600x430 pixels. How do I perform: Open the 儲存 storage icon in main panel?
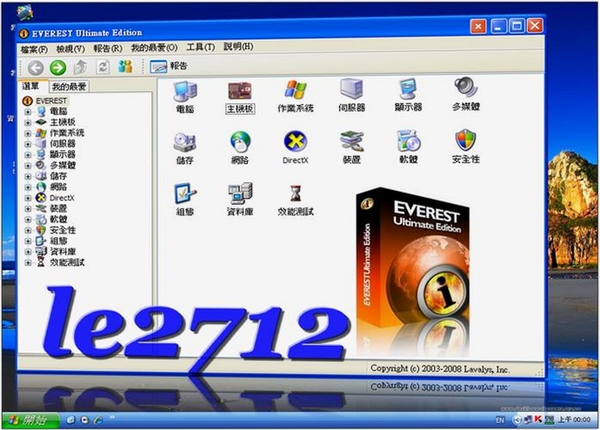[185, 148]
